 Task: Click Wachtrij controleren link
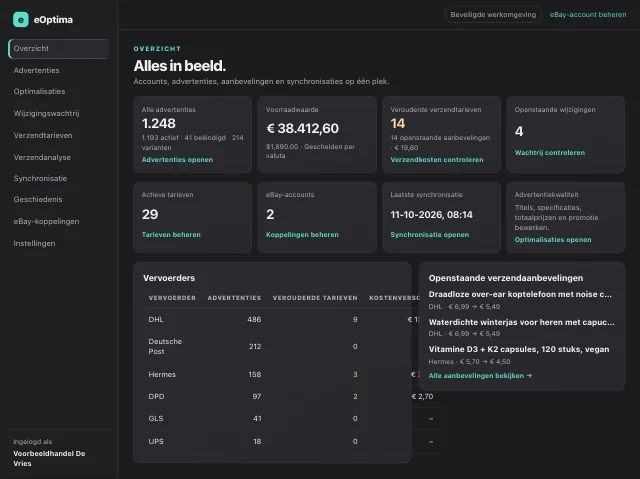tap(549, 153)
